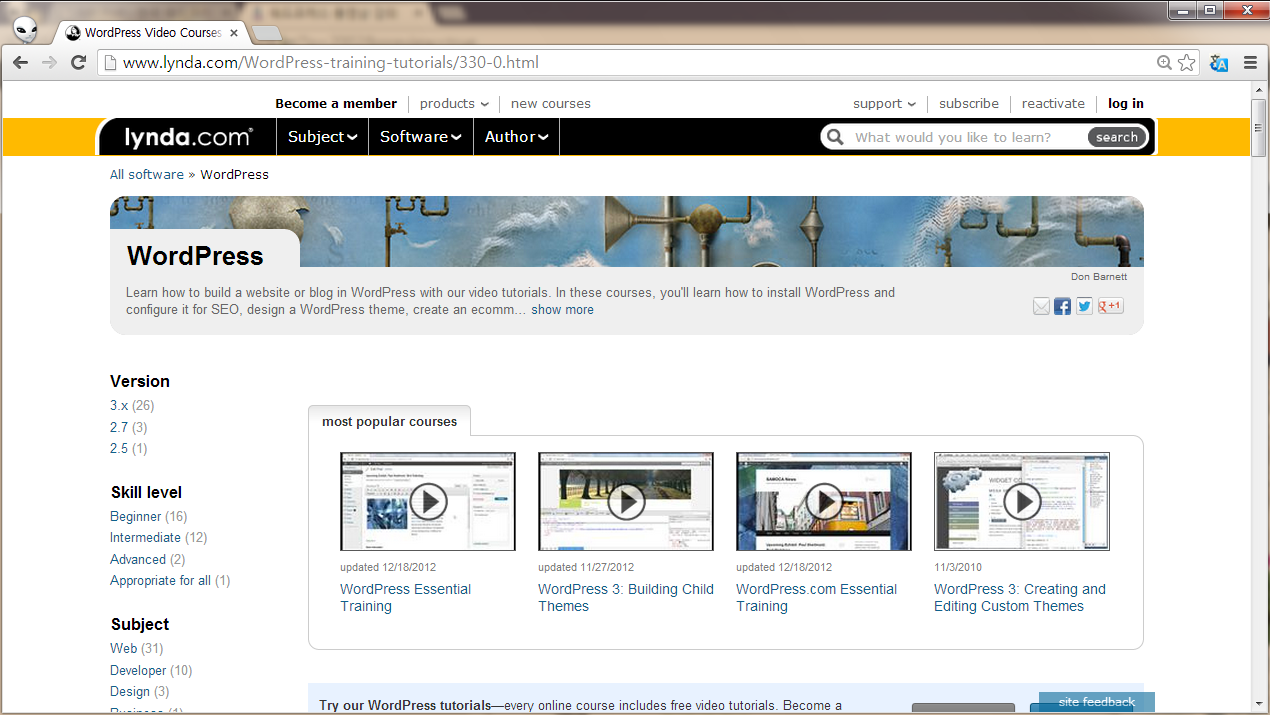Open the WordPress.com Essential Training title link
This screenshot has height=715, width=1270.
point(817,598)
